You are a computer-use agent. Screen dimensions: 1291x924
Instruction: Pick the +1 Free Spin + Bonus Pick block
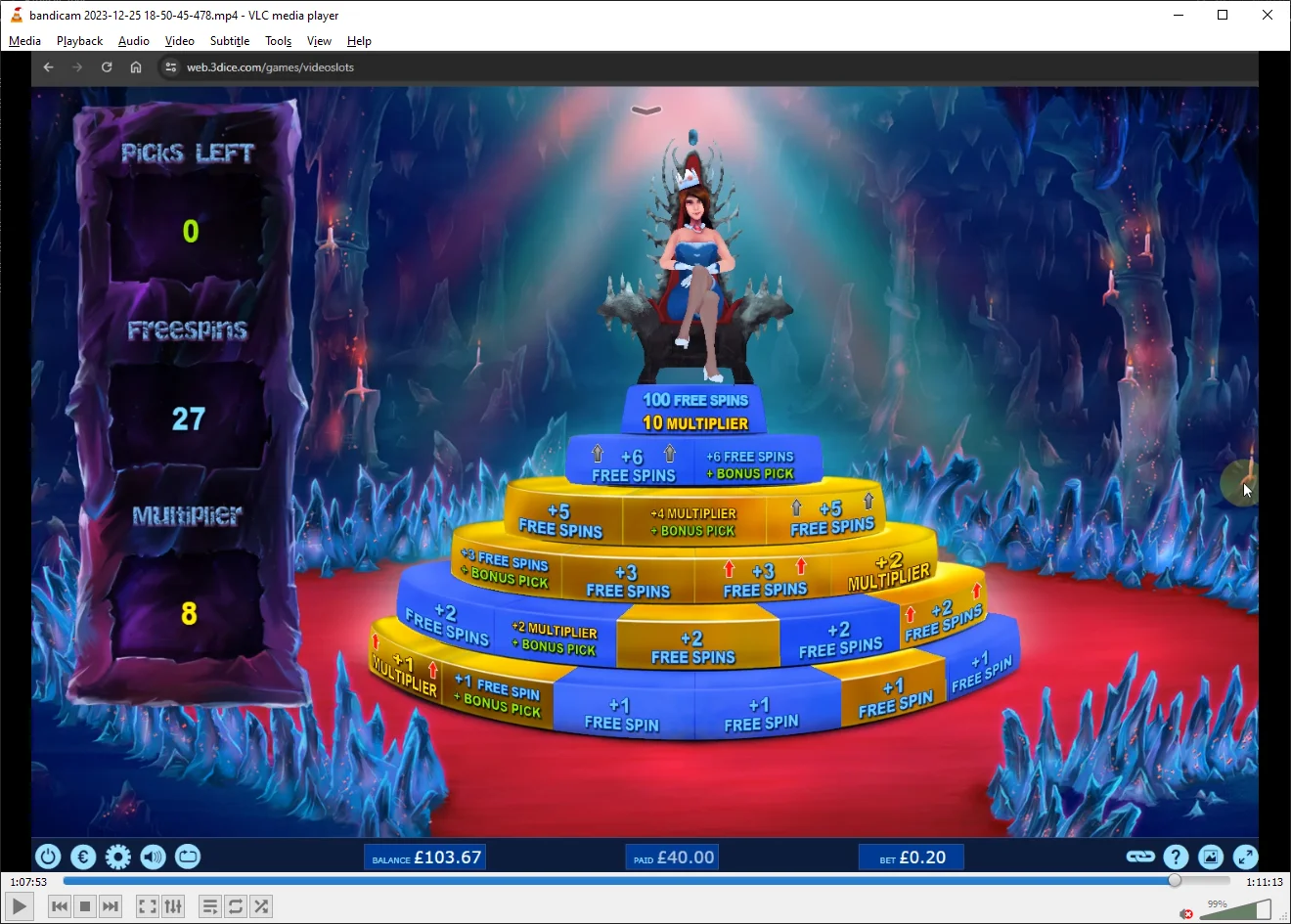(498, 694)
